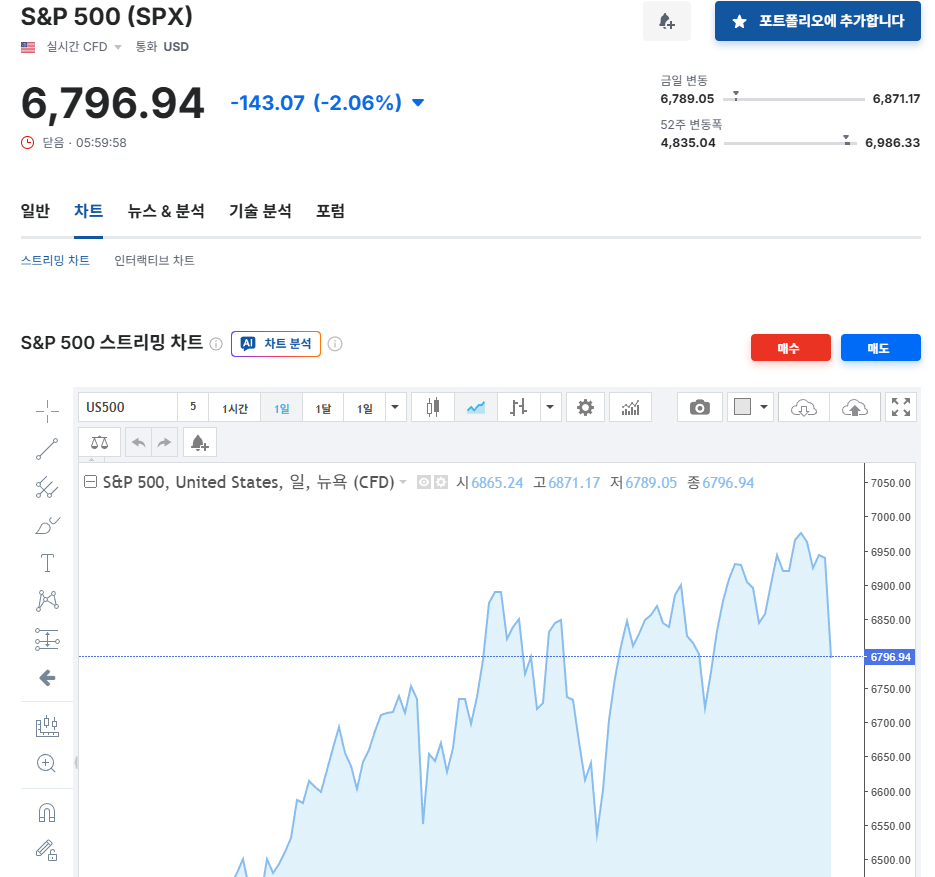Take a chart snapshot with camera

tap(699, 408)
